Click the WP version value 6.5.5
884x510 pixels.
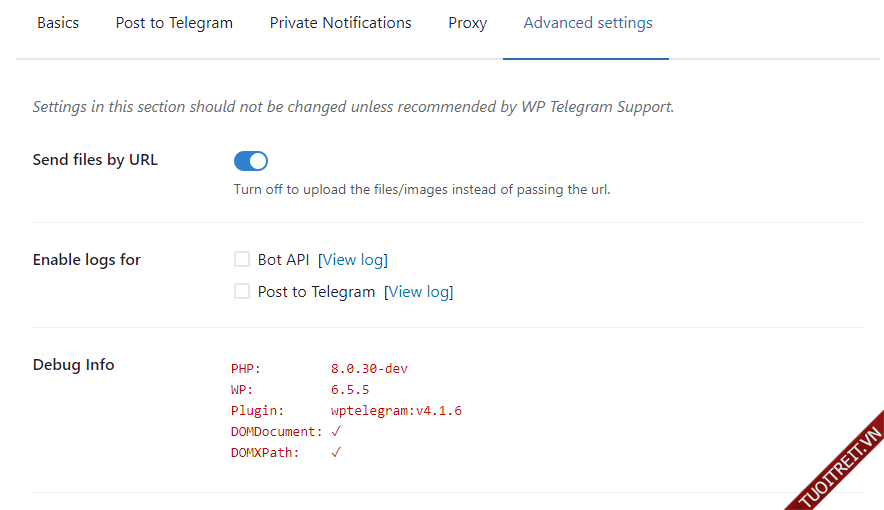click(350, 390)
